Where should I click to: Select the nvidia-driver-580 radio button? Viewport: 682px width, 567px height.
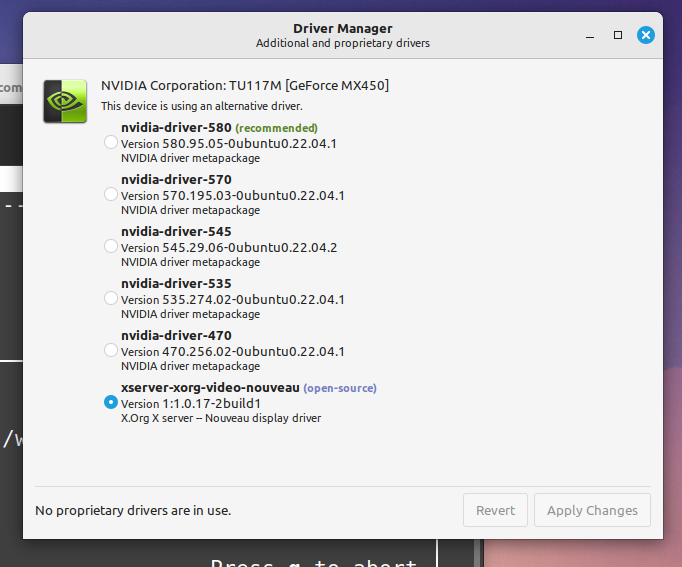111,143
